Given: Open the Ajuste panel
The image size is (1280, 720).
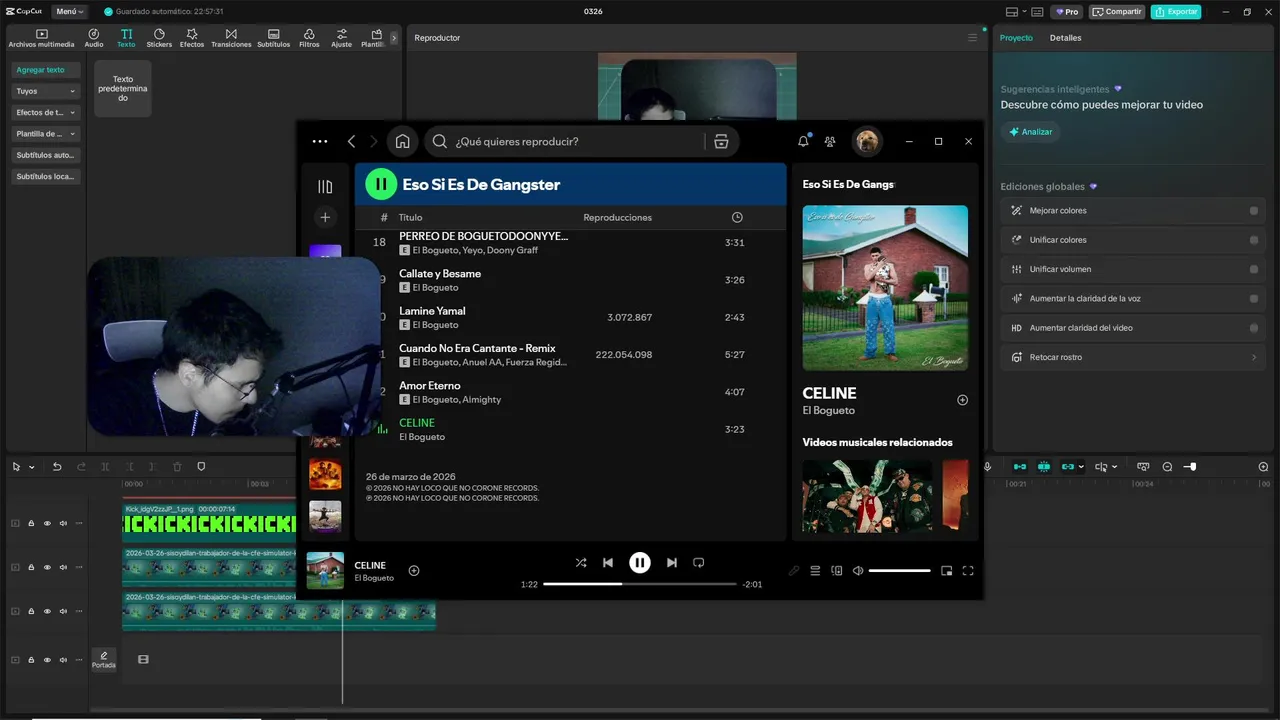Looking at the screenshot, I should 342,38.
